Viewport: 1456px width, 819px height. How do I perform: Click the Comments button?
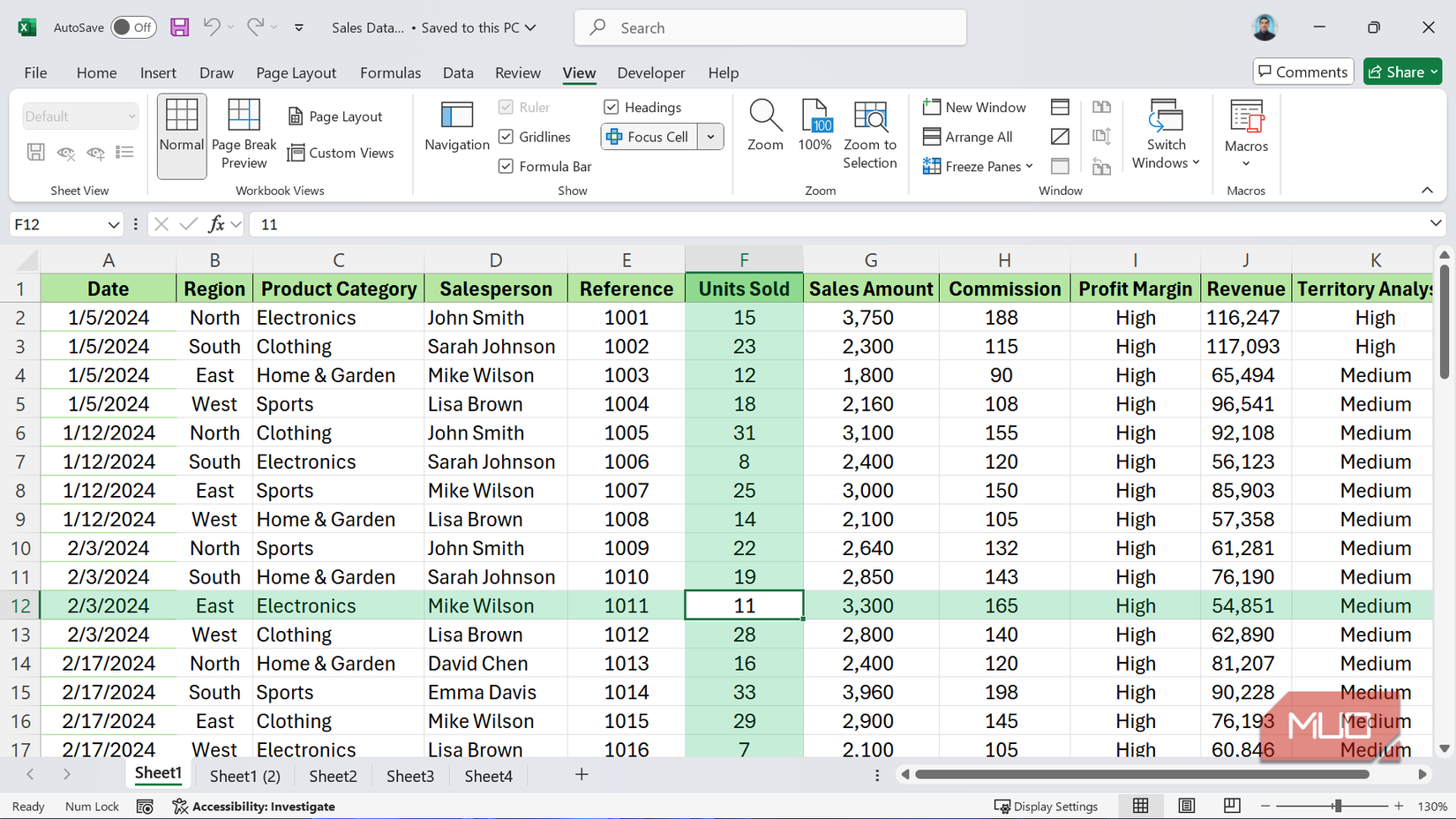[x=1303, y=71]
